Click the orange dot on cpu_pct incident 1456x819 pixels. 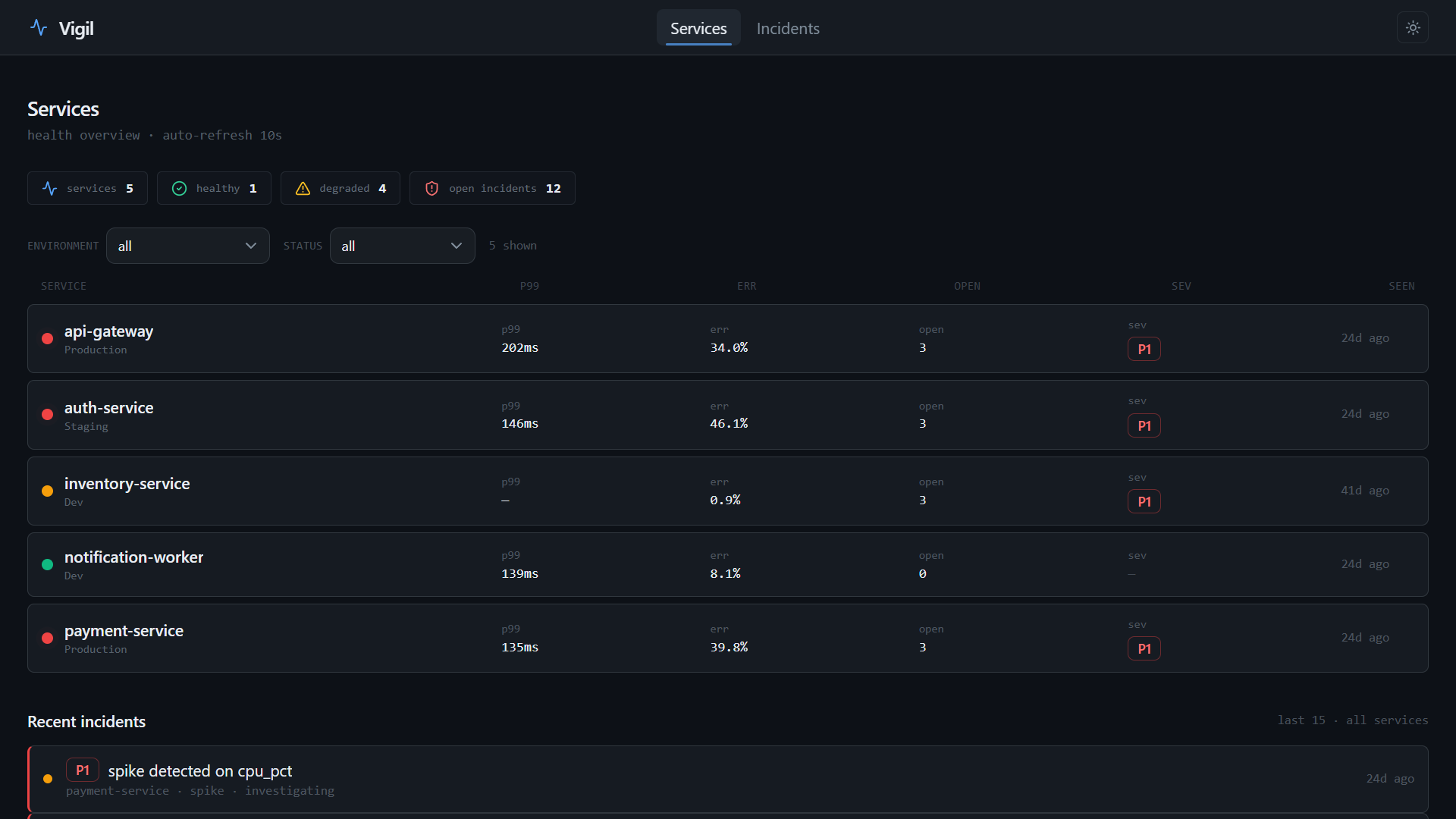tap(48, 779)
